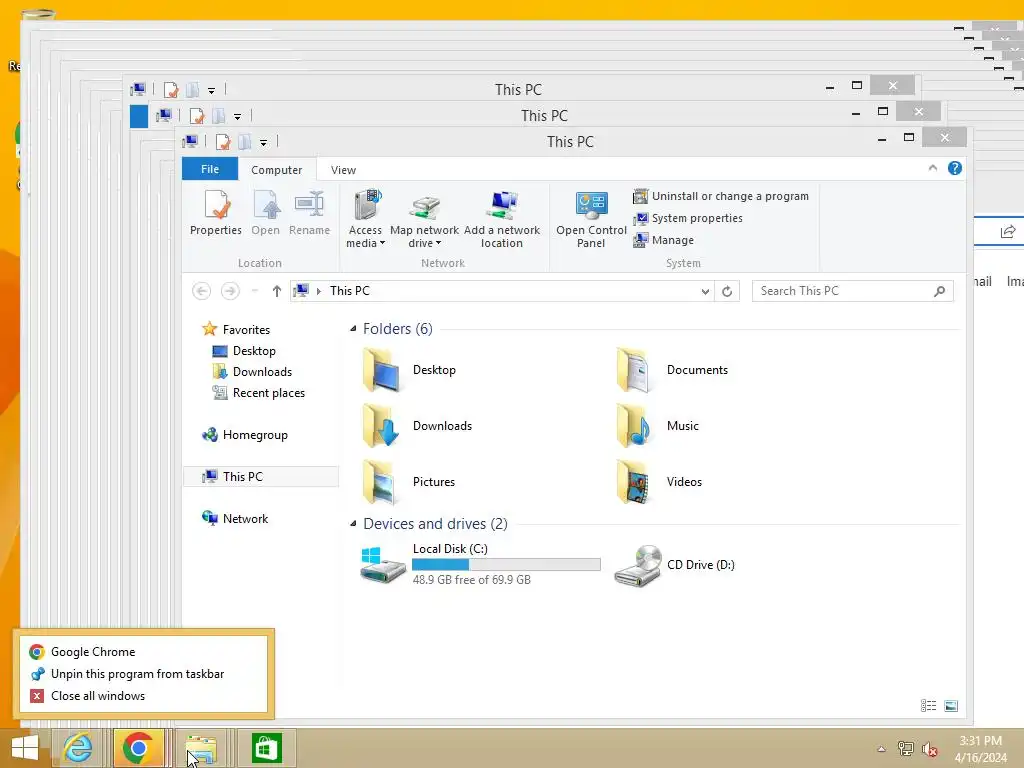Select Desktop under Favorites
1024x768 pixels.
[244, 351]
